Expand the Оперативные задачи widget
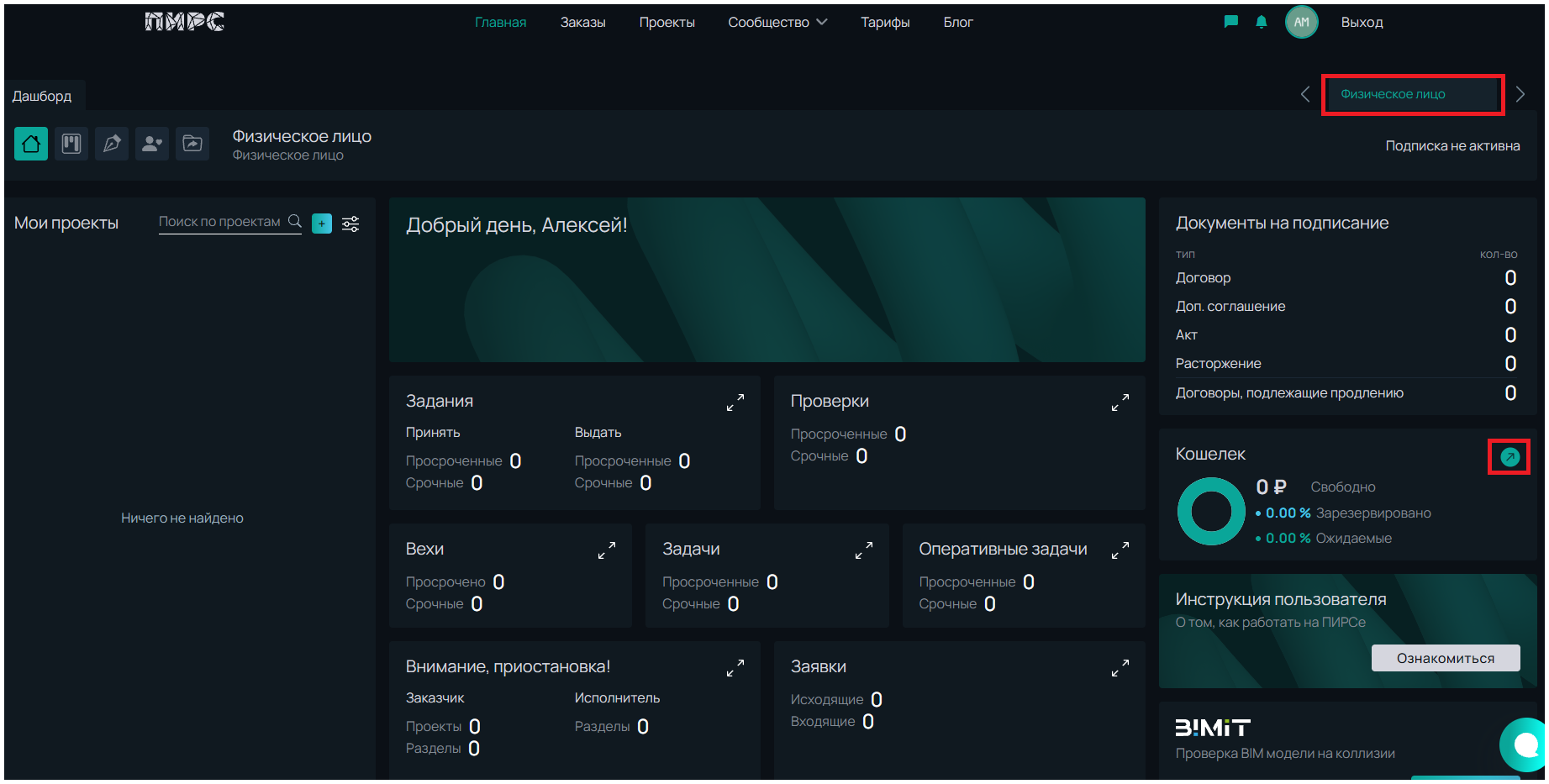The image size is (1549, 784). 1120,551
